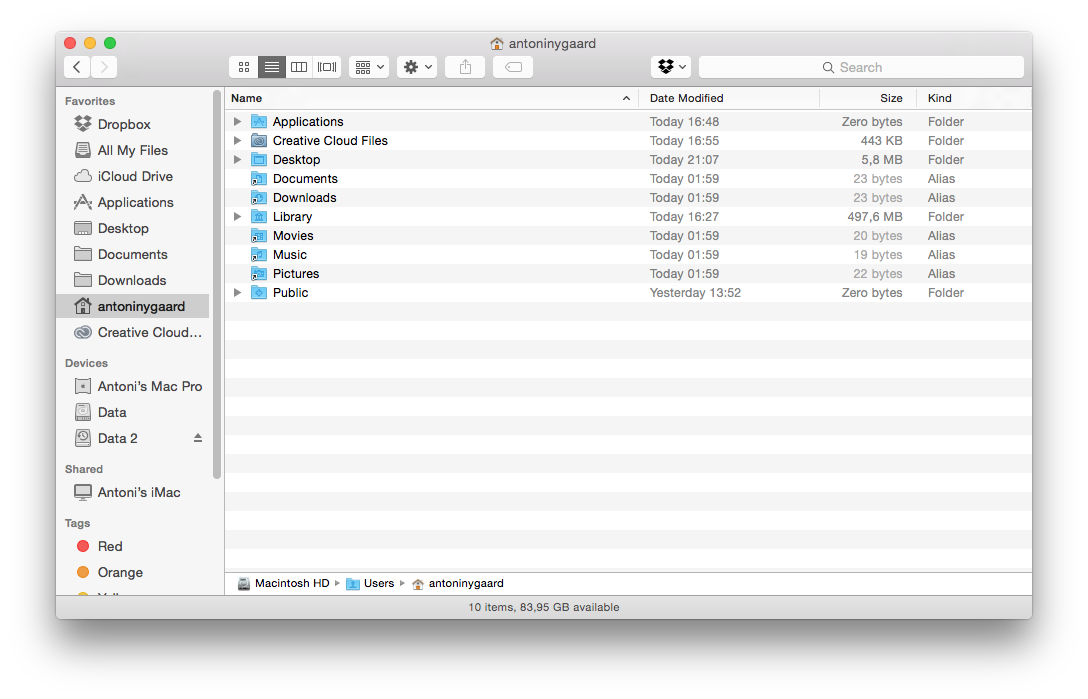
Task: Expand the Applications folder triangle
Action: 237,121
